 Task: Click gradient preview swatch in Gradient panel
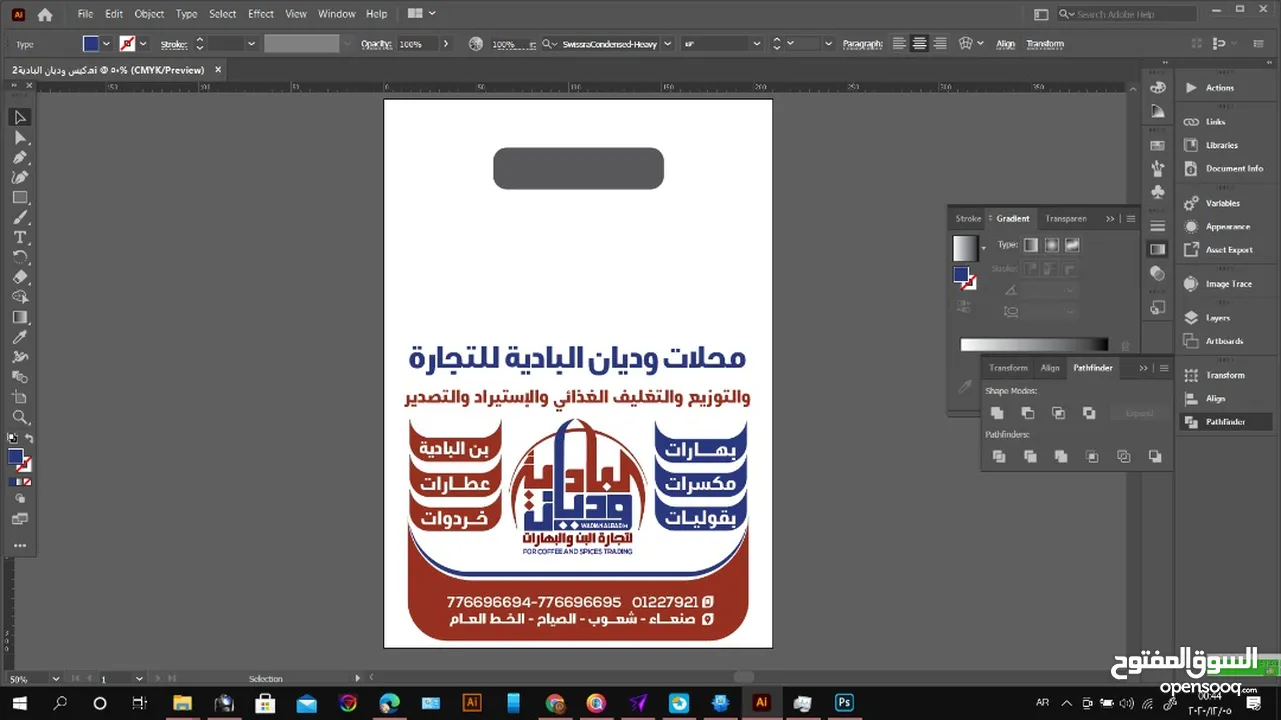click(x=964, y=248)
